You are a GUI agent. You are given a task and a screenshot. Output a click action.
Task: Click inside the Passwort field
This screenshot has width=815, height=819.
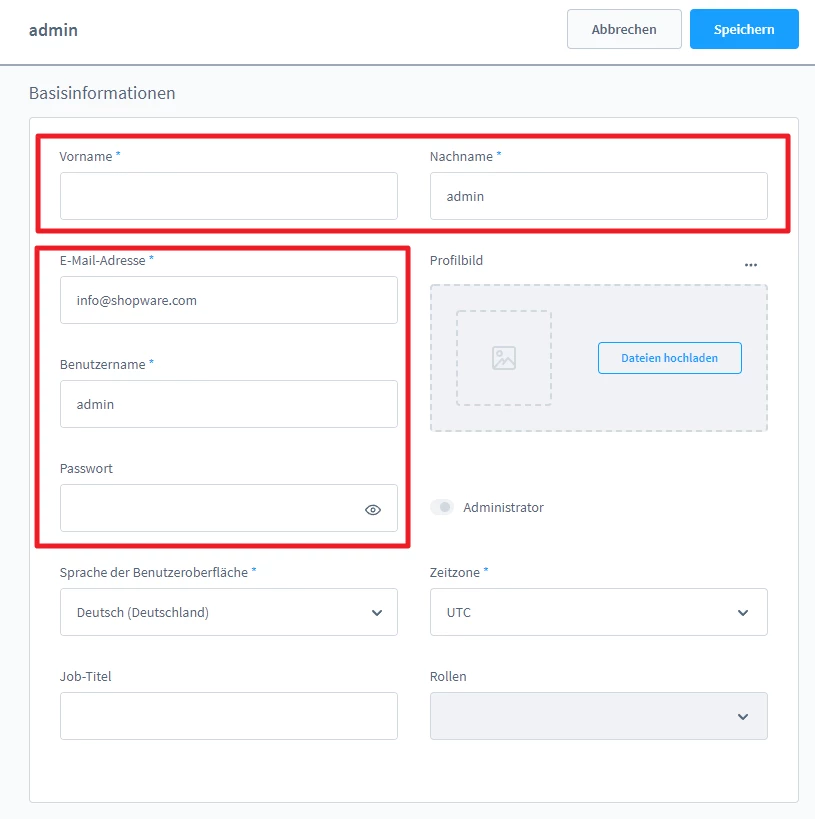click(210, 508)
